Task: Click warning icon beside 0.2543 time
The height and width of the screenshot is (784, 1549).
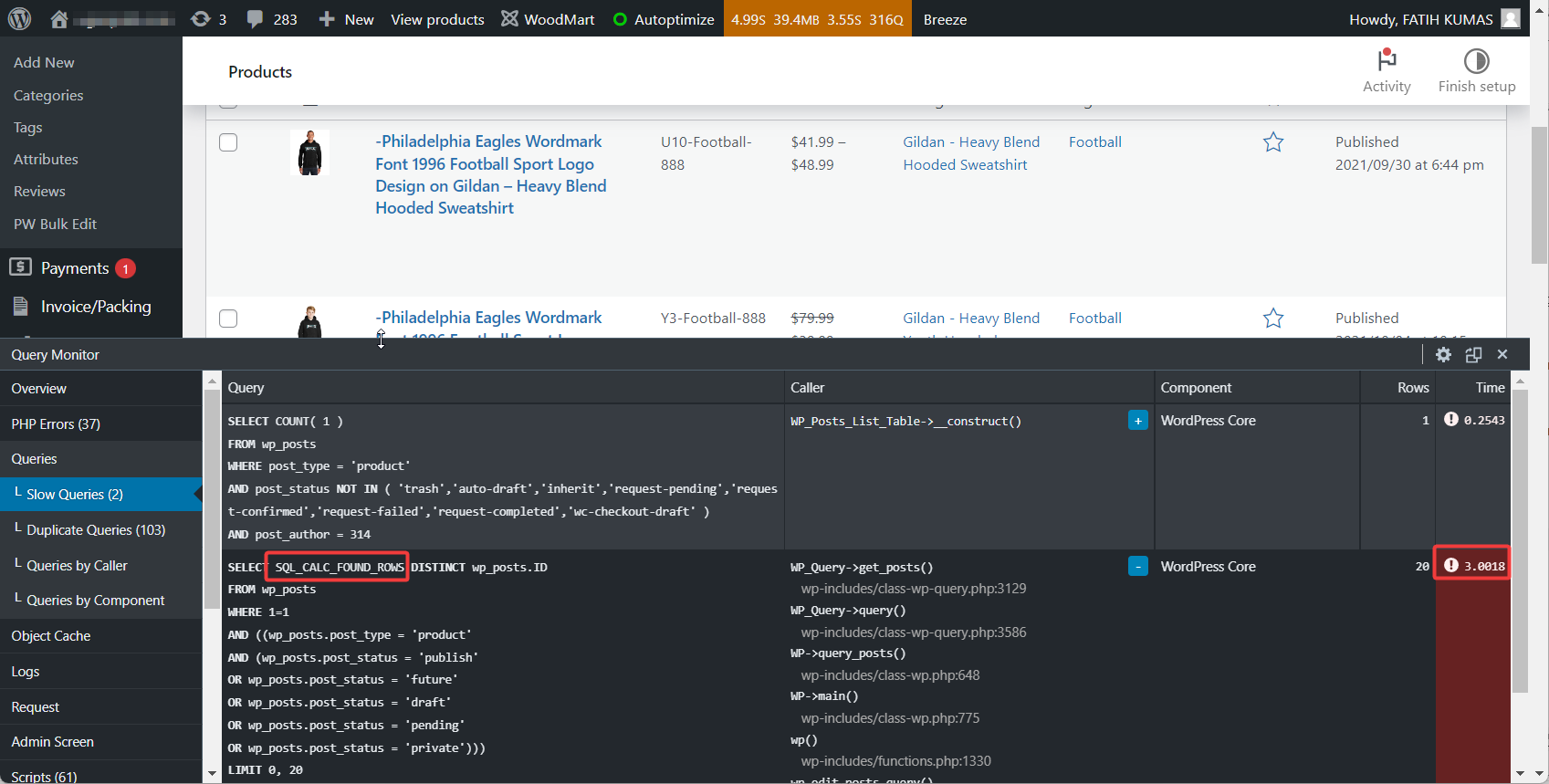Action: [x=1451, y=419]
